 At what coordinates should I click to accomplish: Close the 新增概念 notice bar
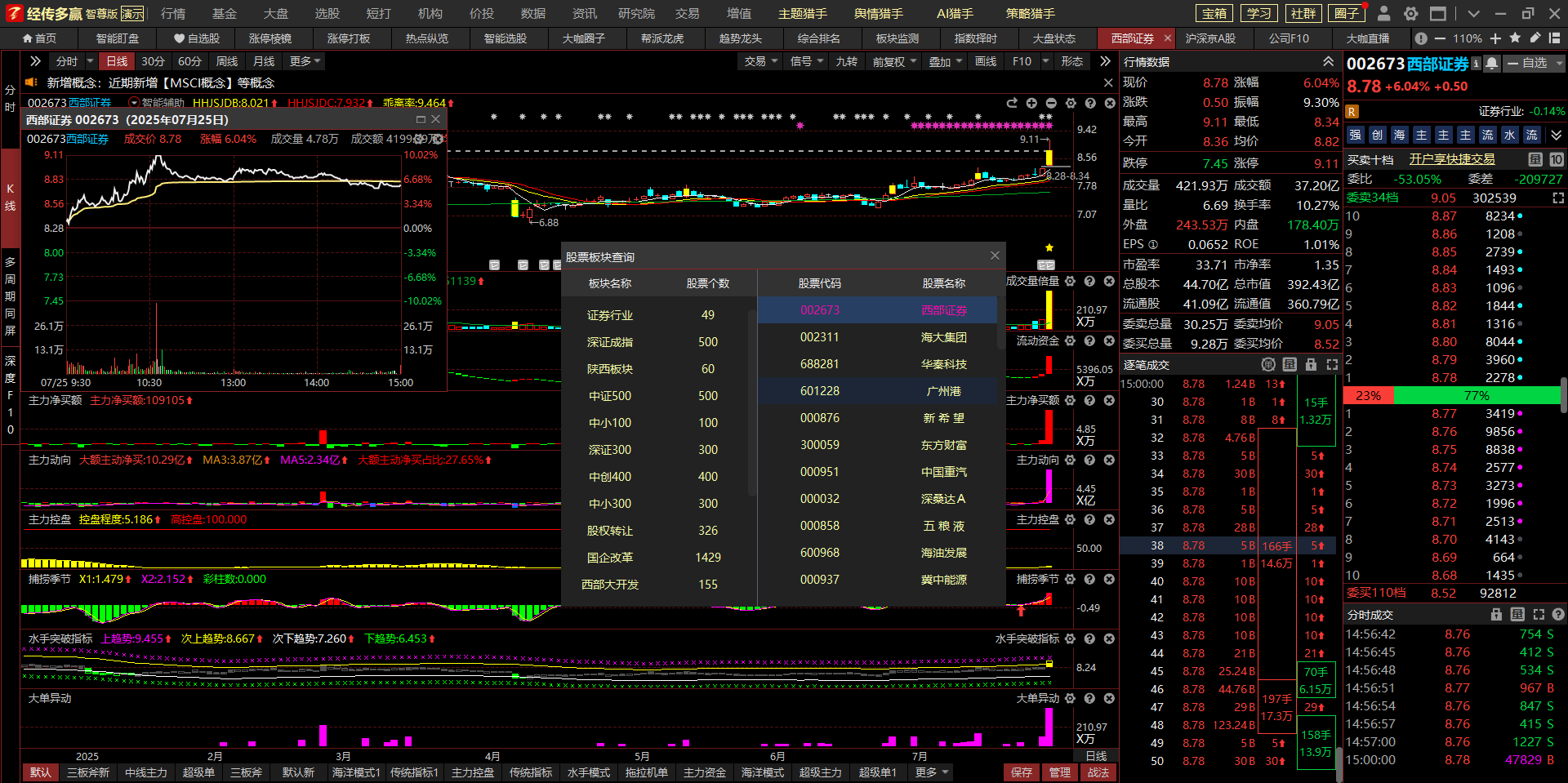coord(1108,82)
